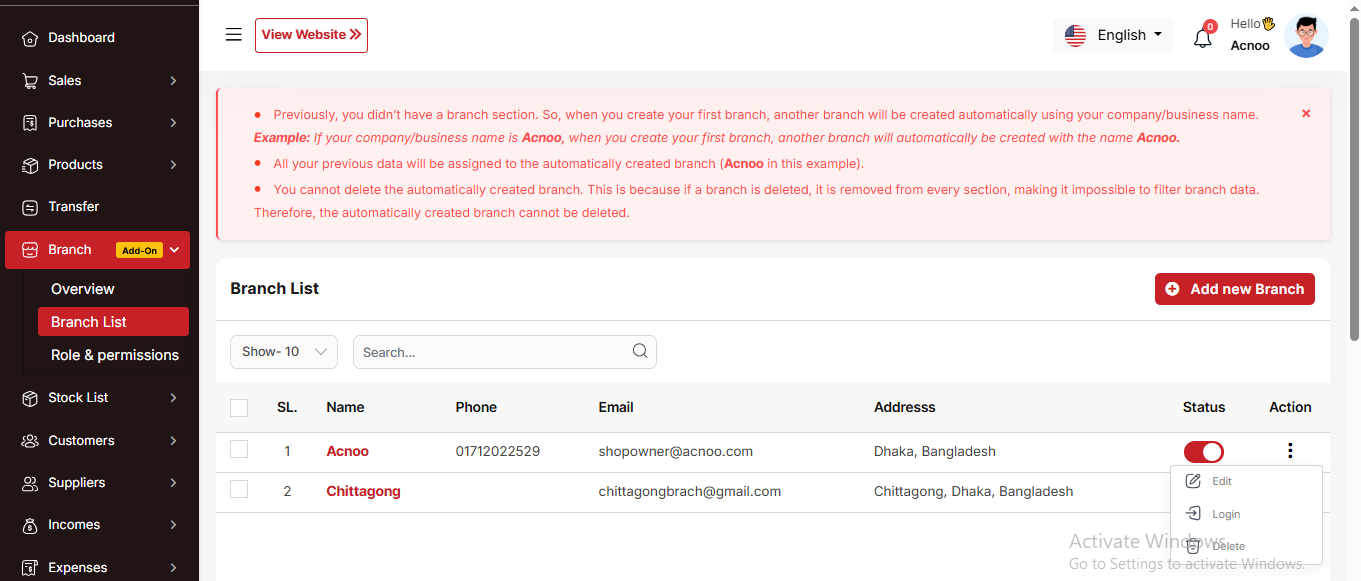Click the search magnifier icon
The image size is (1361, 581).
[640, 351]
